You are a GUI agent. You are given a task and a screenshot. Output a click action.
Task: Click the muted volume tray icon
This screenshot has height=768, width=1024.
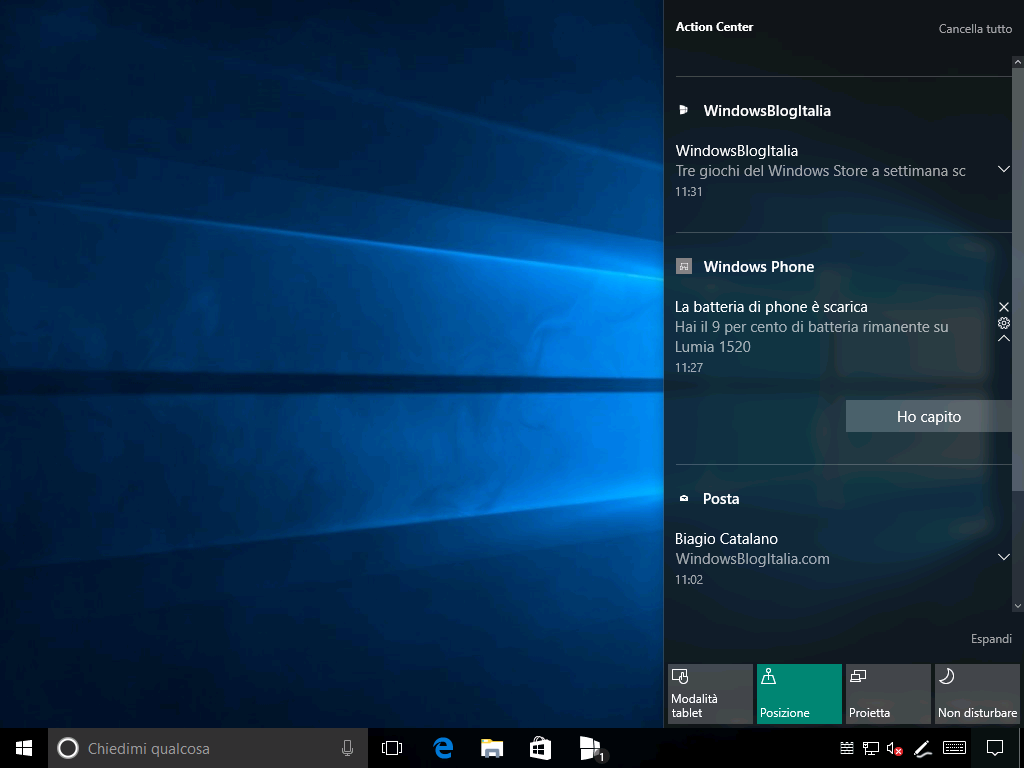pos(894,748)
